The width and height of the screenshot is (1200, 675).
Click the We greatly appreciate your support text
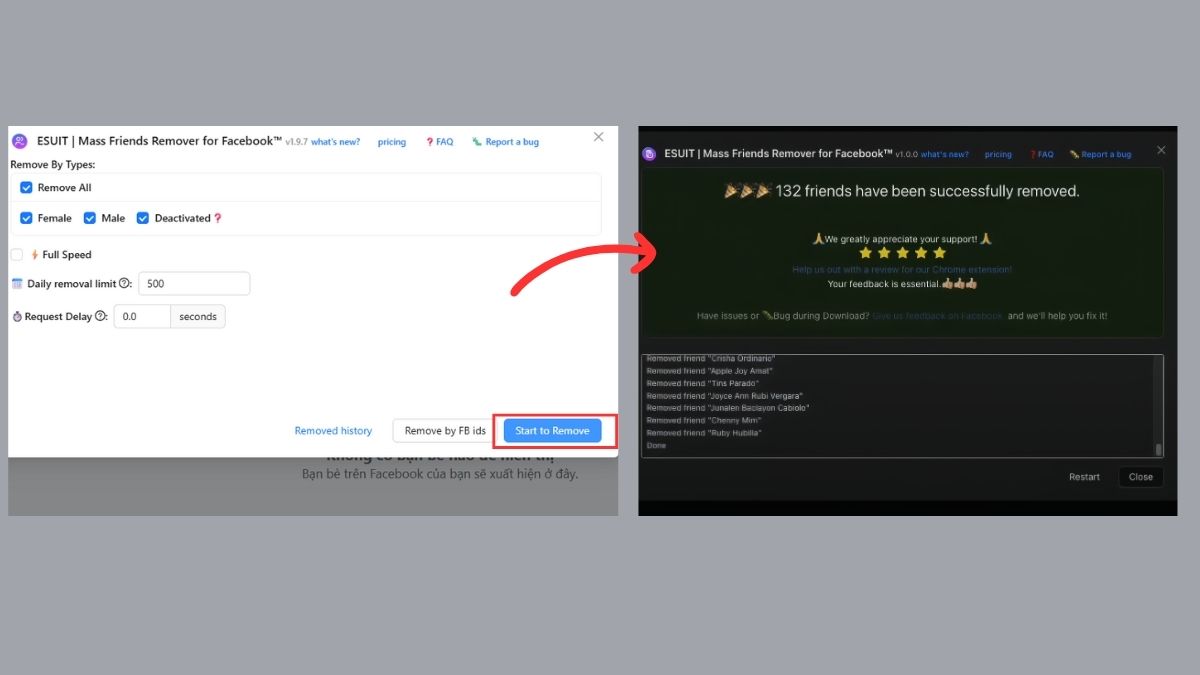902,239
